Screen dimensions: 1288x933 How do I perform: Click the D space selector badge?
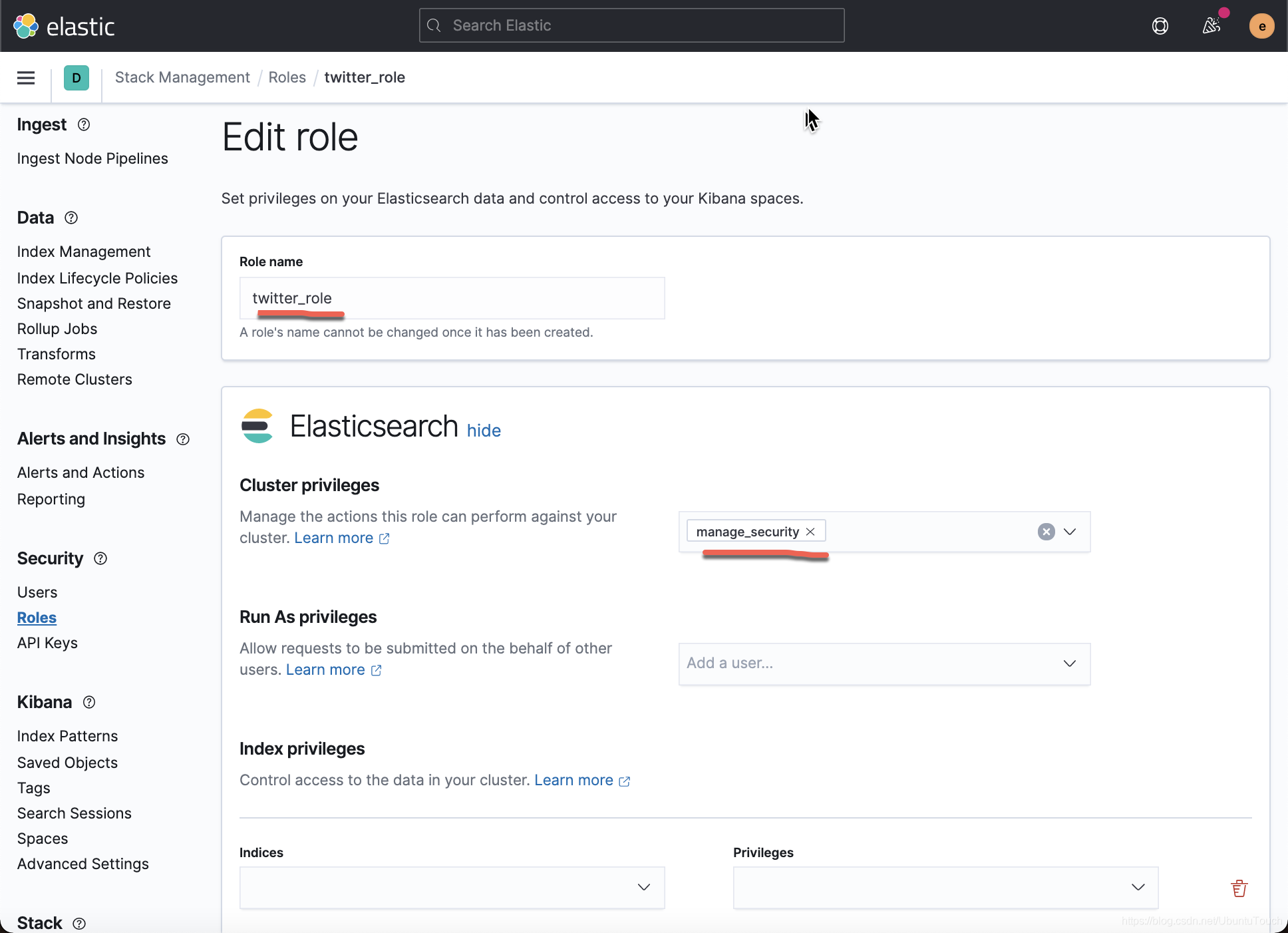(77, 78)
